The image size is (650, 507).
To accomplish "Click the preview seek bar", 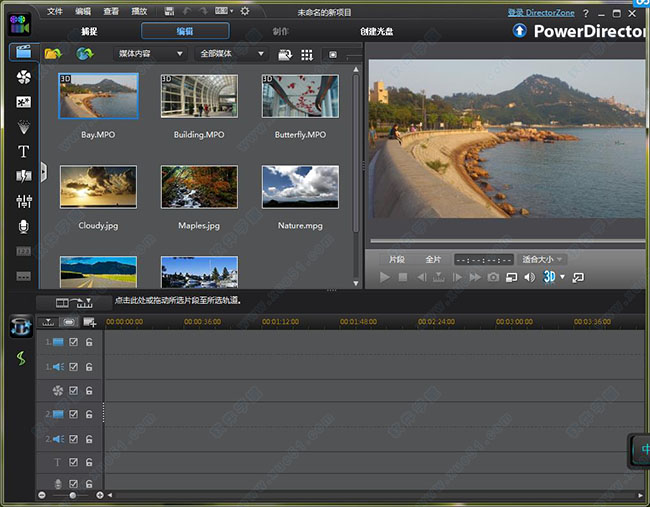I will [507, 241].
